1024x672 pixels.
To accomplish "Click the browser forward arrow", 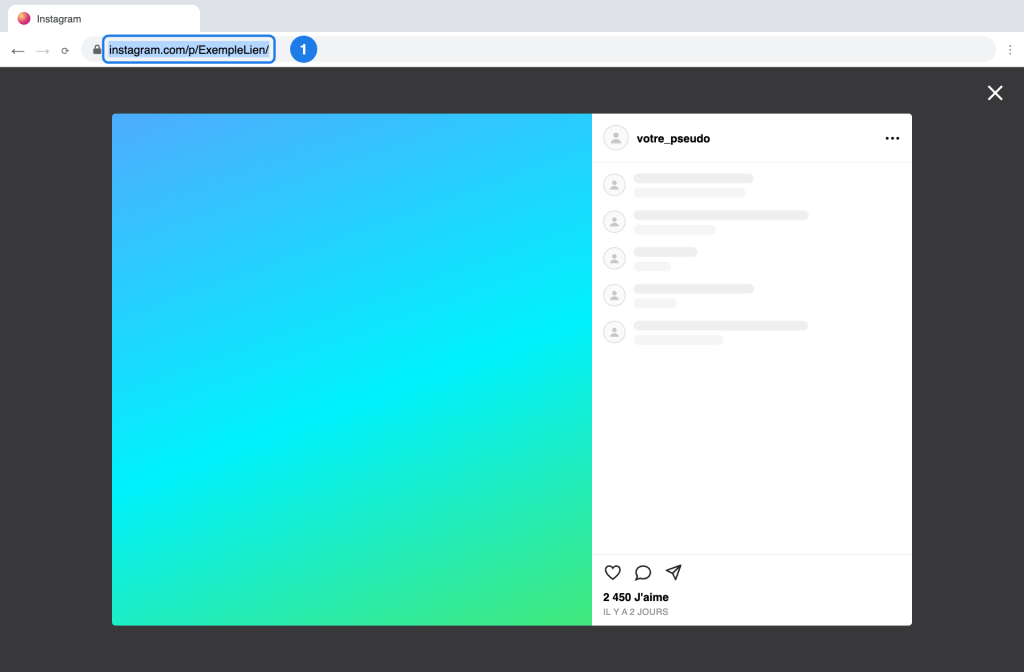I will coord(42,51).
